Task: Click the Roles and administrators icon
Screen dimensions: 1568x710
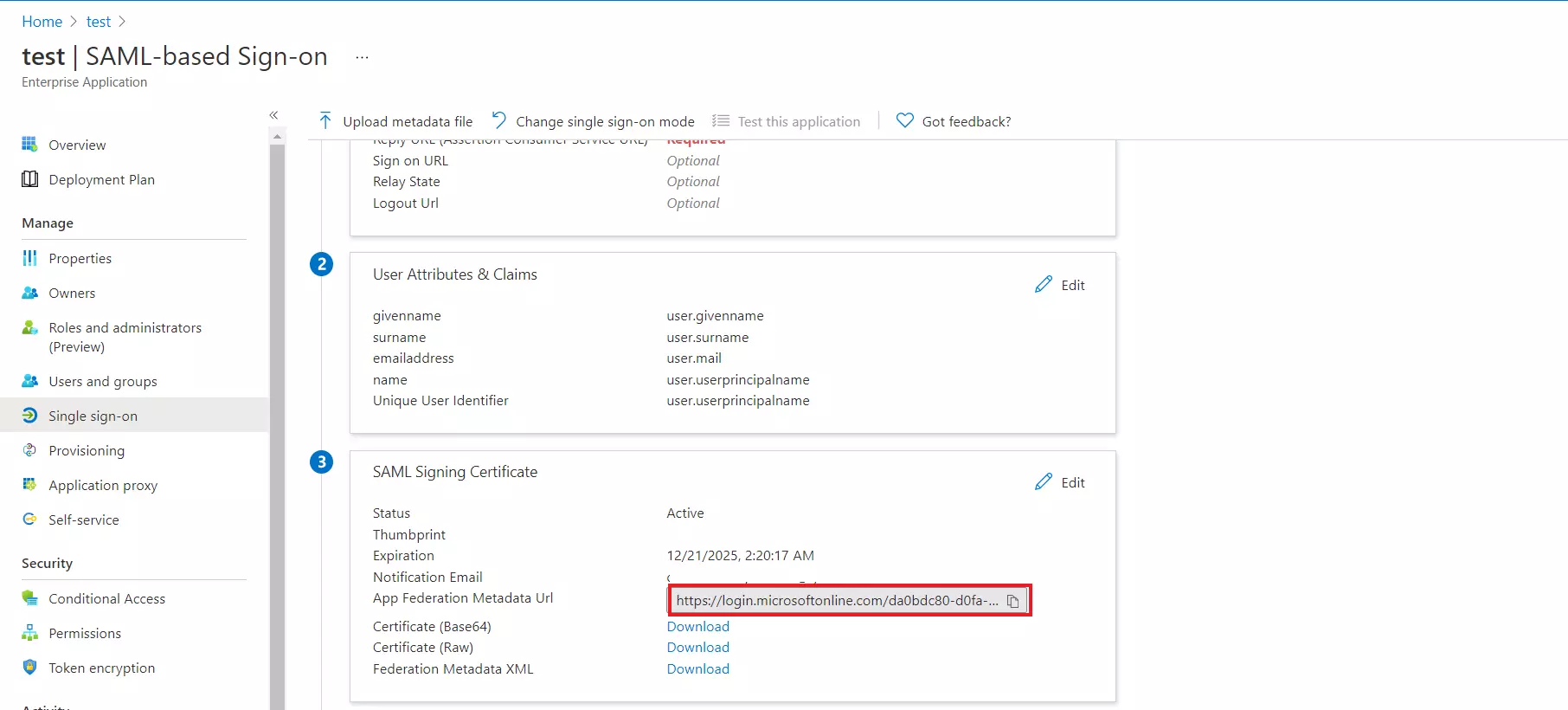Action: [29, 327]
